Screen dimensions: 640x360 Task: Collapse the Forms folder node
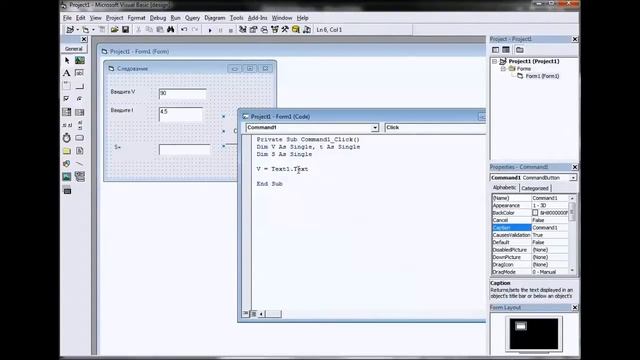click(x=503, y=69)
